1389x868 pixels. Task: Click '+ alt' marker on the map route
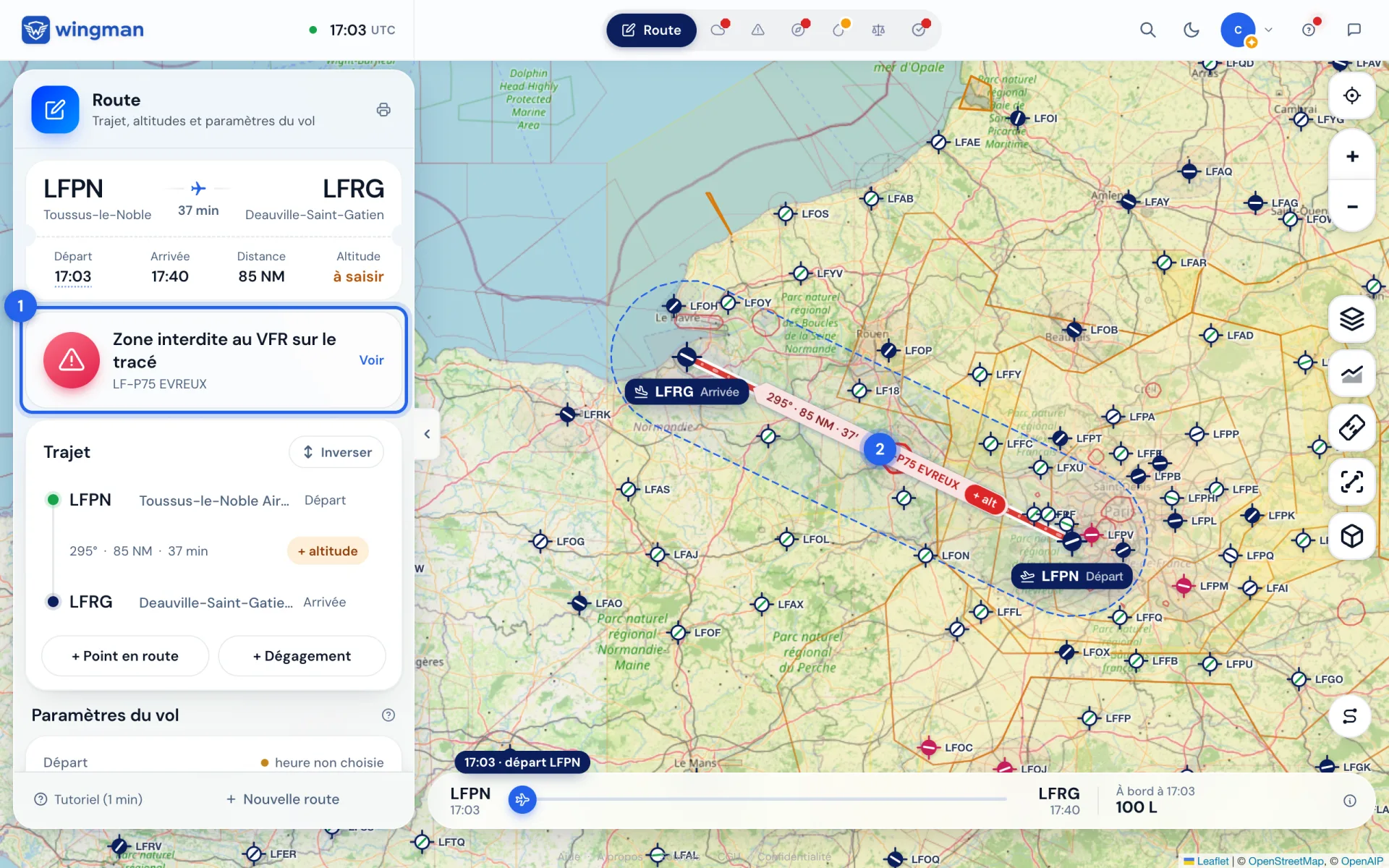click(985, 498)
